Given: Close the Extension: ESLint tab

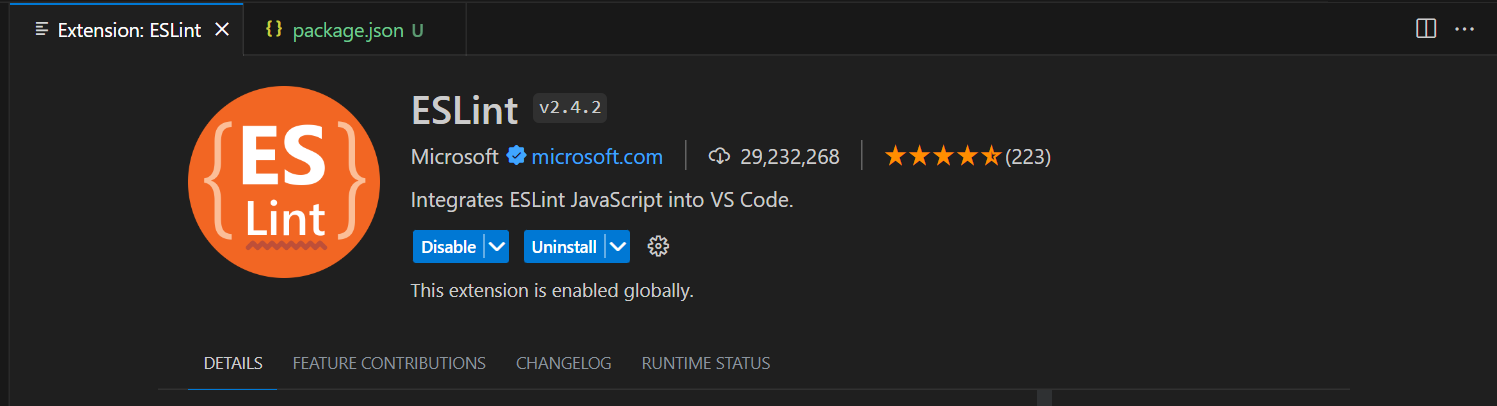Looking at the screenshot, I should click(222, 30).
